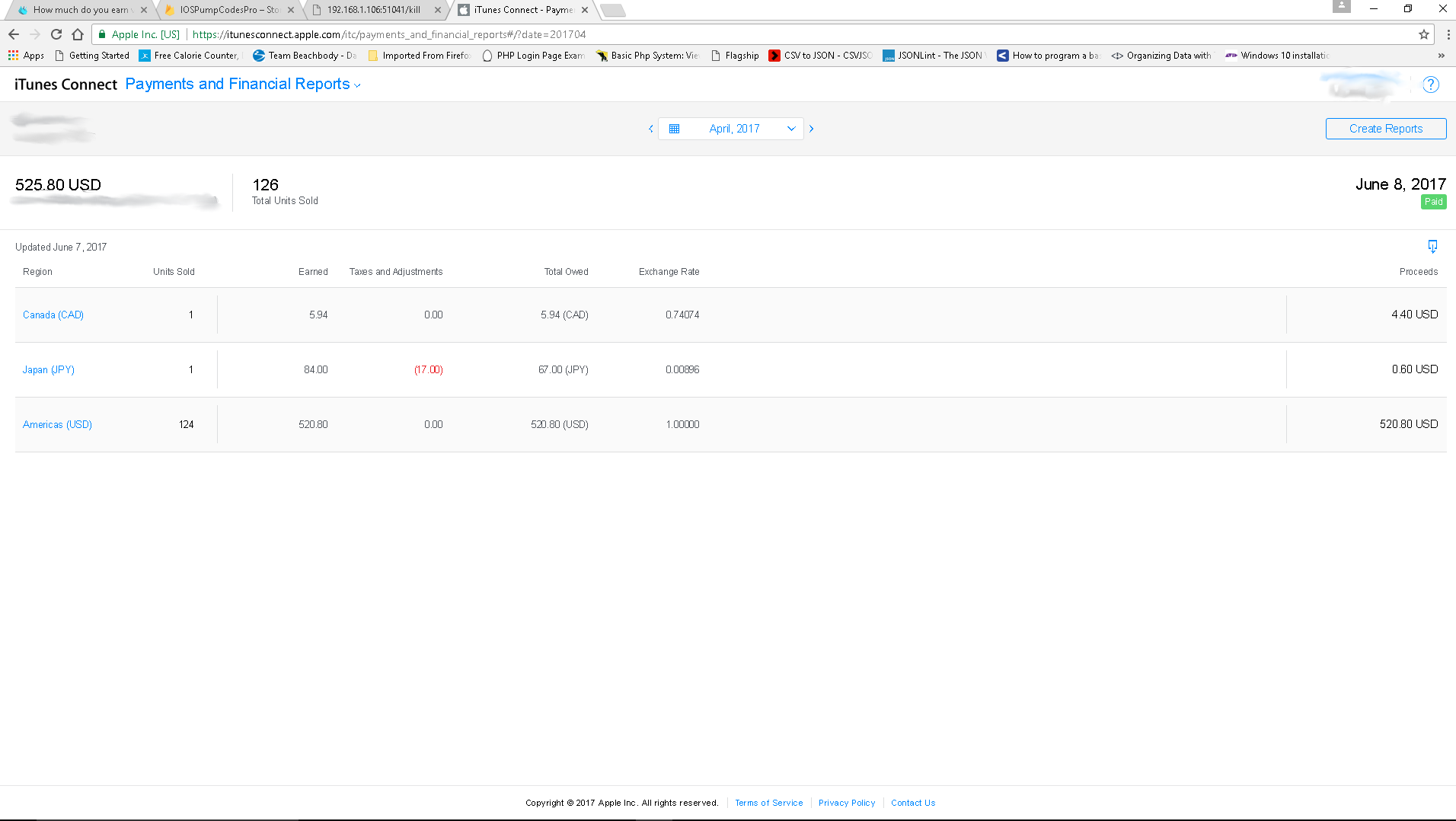Viewport: 1456px width, 821px height.
Task: Open the Organizing Data with bookmark
Action: [x=1162, y=56]
